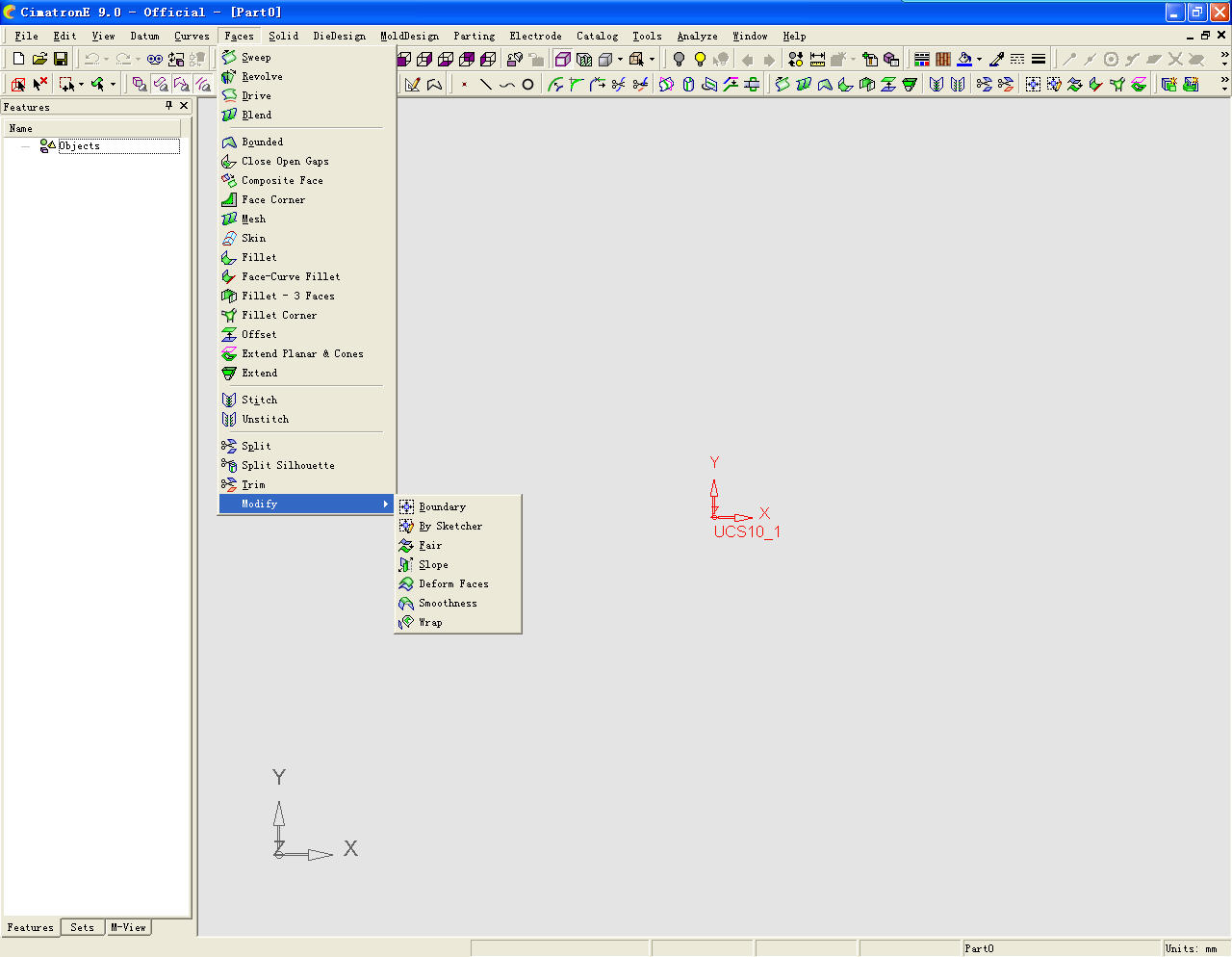Open the render mode dropdown arrow
The width and height of the screenshot is (1232, 957).
(620, 59)
